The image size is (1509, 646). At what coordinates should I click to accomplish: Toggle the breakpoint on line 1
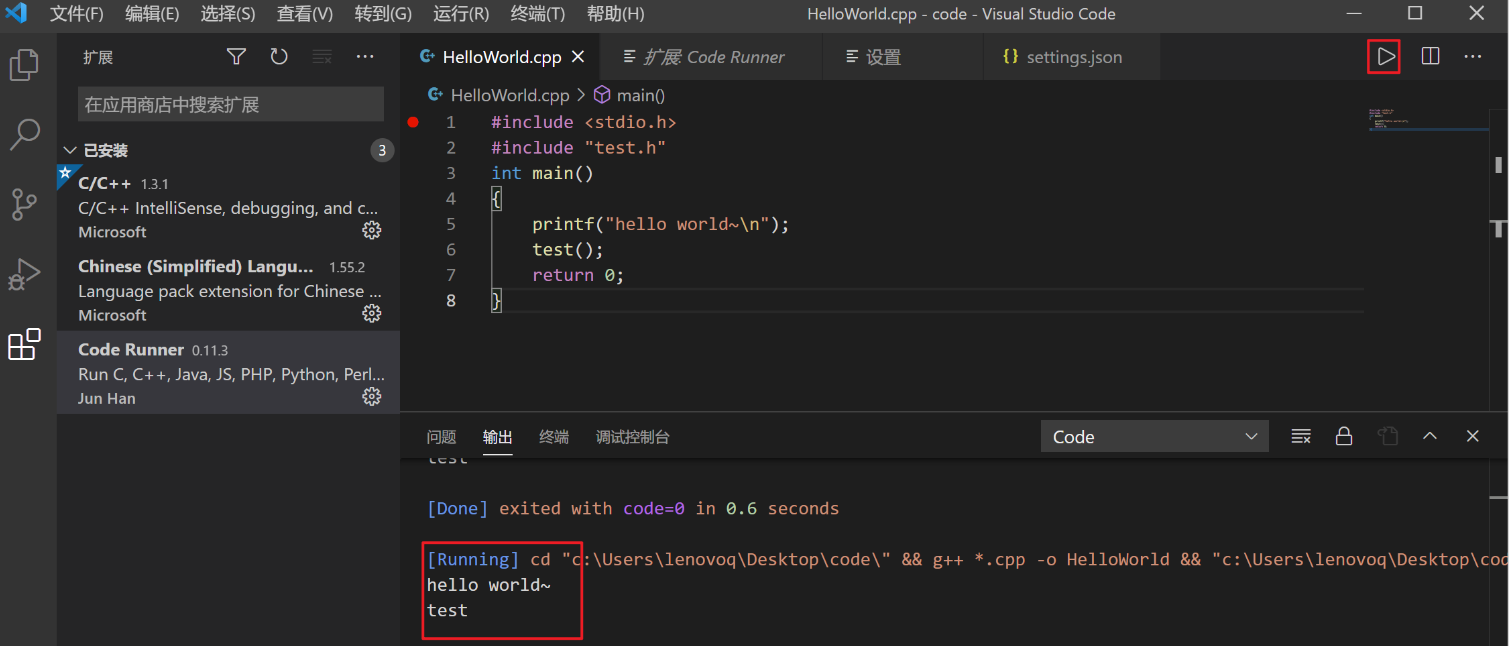[x=412, y=122]
